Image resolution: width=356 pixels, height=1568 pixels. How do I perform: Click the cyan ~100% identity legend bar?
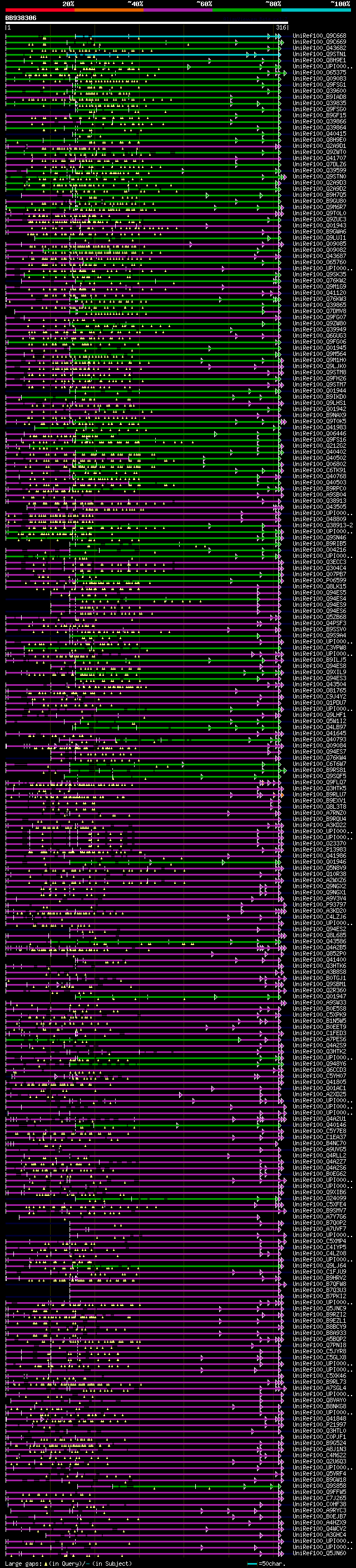click(316, 10)
